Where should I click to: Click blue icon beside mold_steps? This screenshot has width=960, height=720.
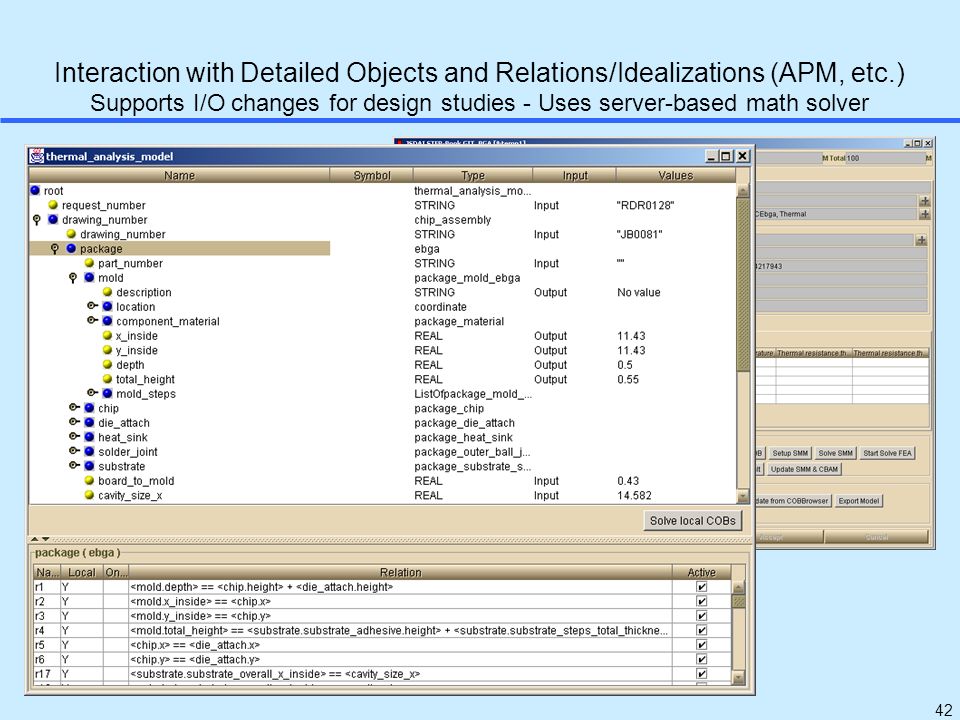108,394
